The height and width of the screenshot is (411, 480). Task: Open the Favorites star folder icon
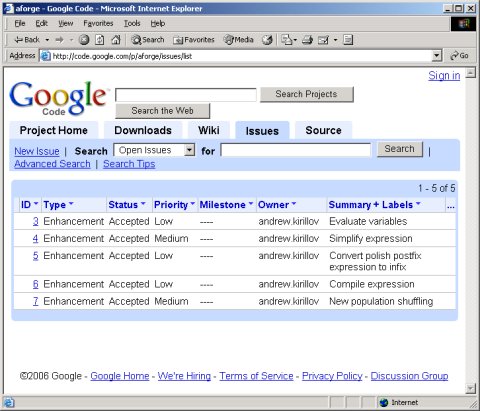(178, 40)
